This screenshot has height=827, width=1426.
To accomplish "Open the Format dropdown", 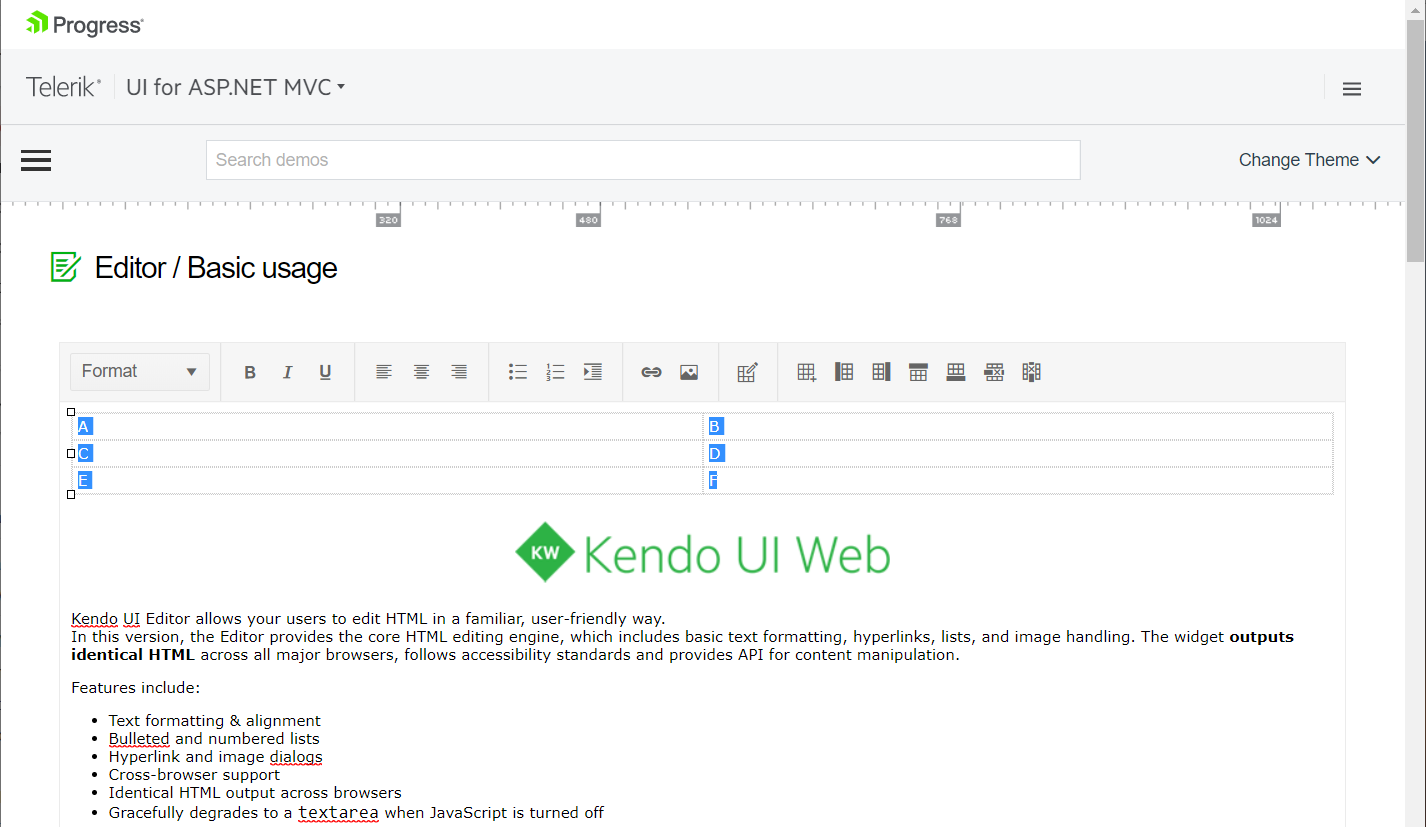I will 140,371.
